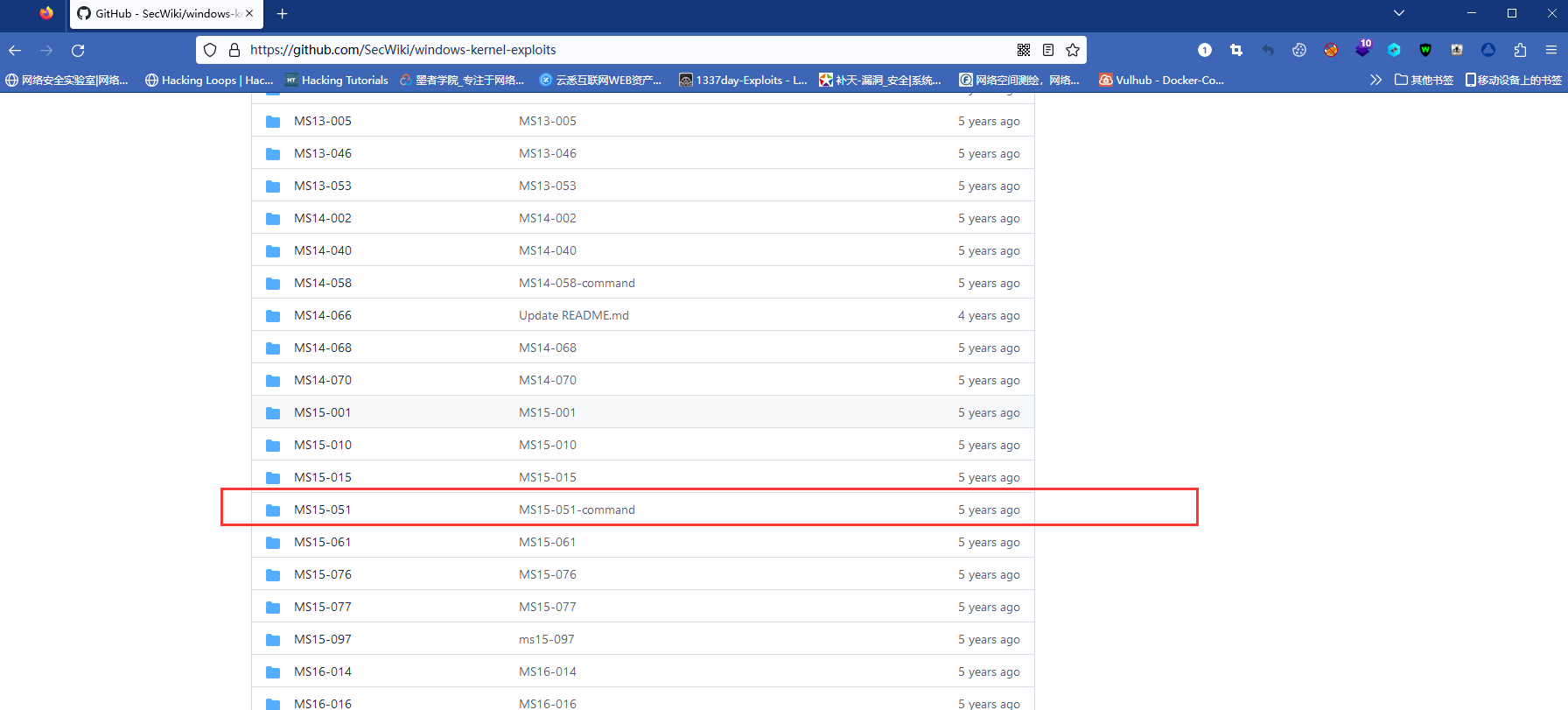Close the GitHub SecWiki tab
This screenshot has height=710, width=1568.
tap(249, 13)
